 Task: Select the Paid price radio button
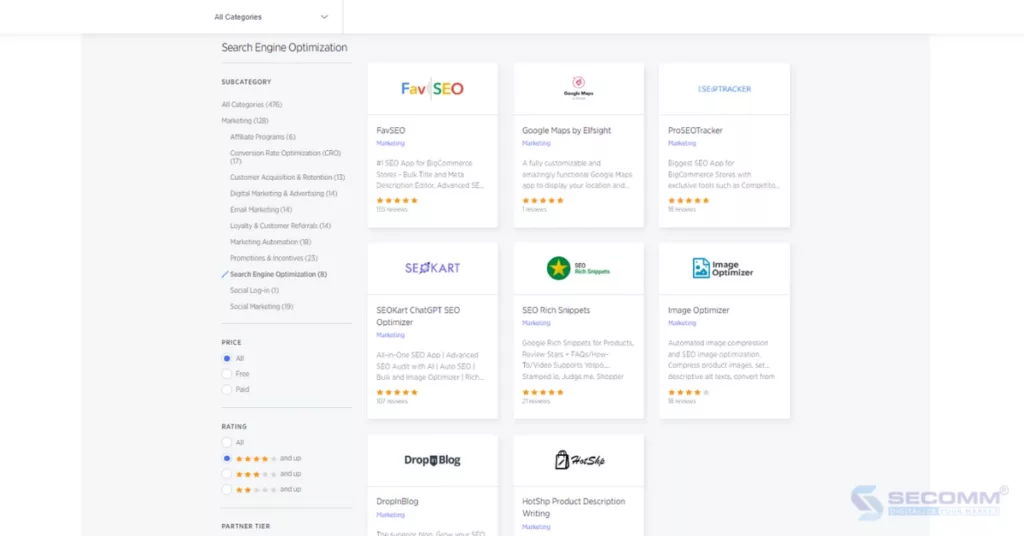pos(227,390)
